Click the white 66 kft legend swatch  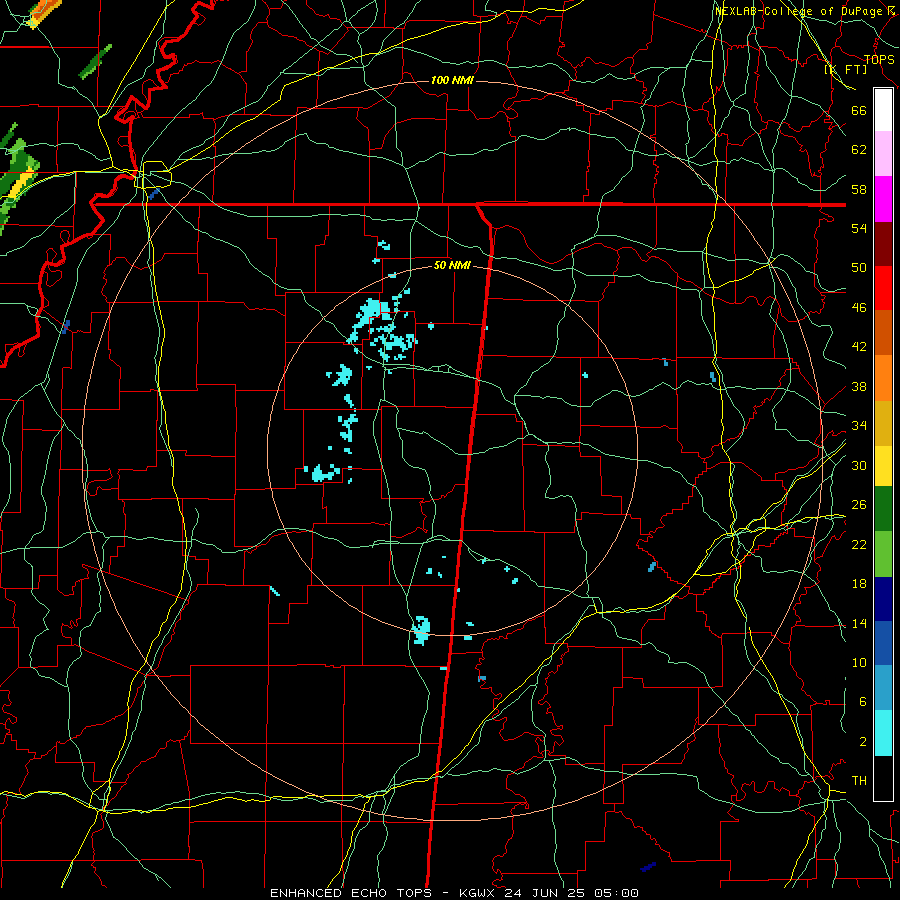point(883,110)
